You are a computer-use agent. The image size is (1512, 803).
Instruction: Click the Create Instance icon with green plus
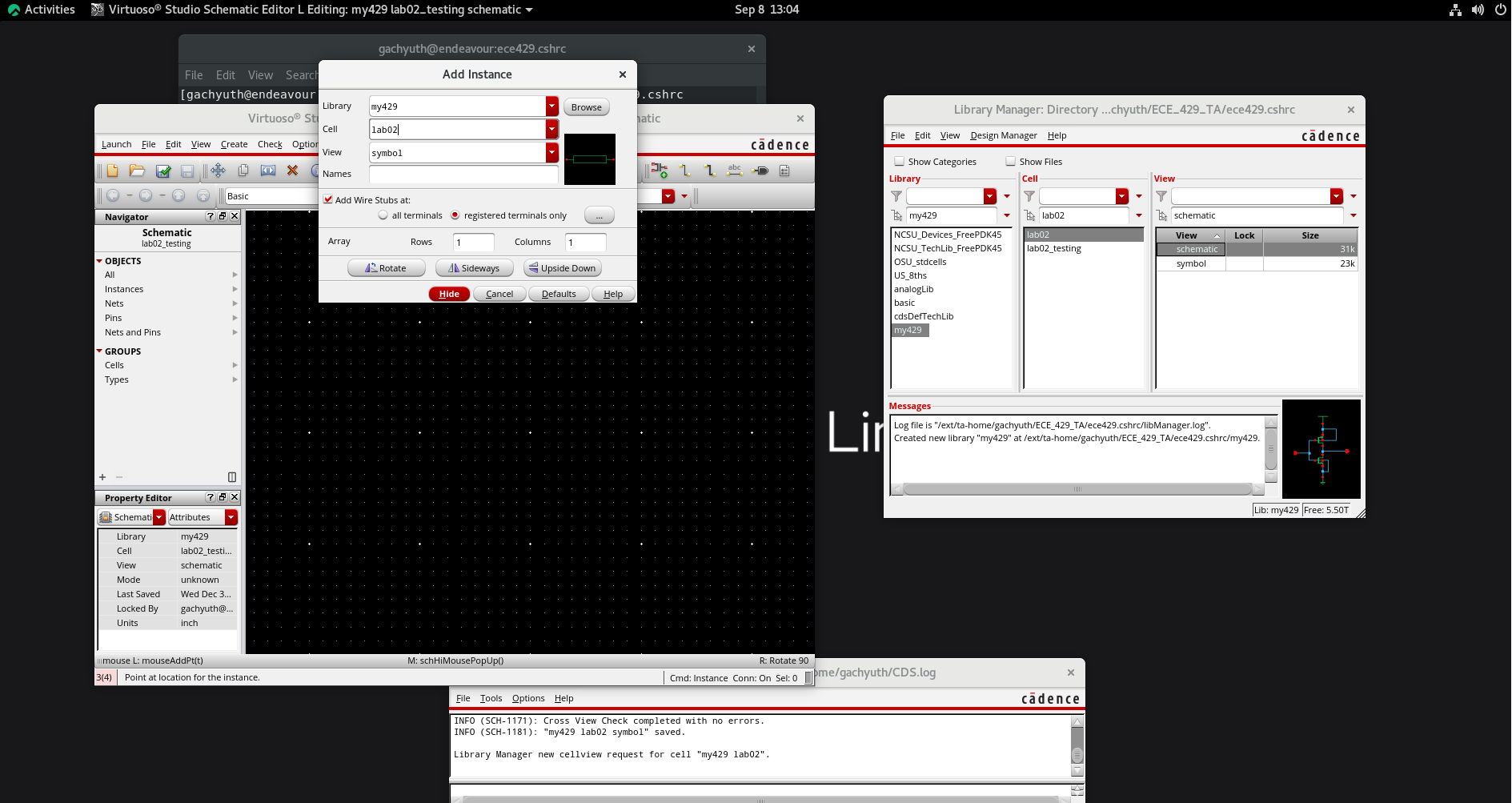[x=659, y=171]
